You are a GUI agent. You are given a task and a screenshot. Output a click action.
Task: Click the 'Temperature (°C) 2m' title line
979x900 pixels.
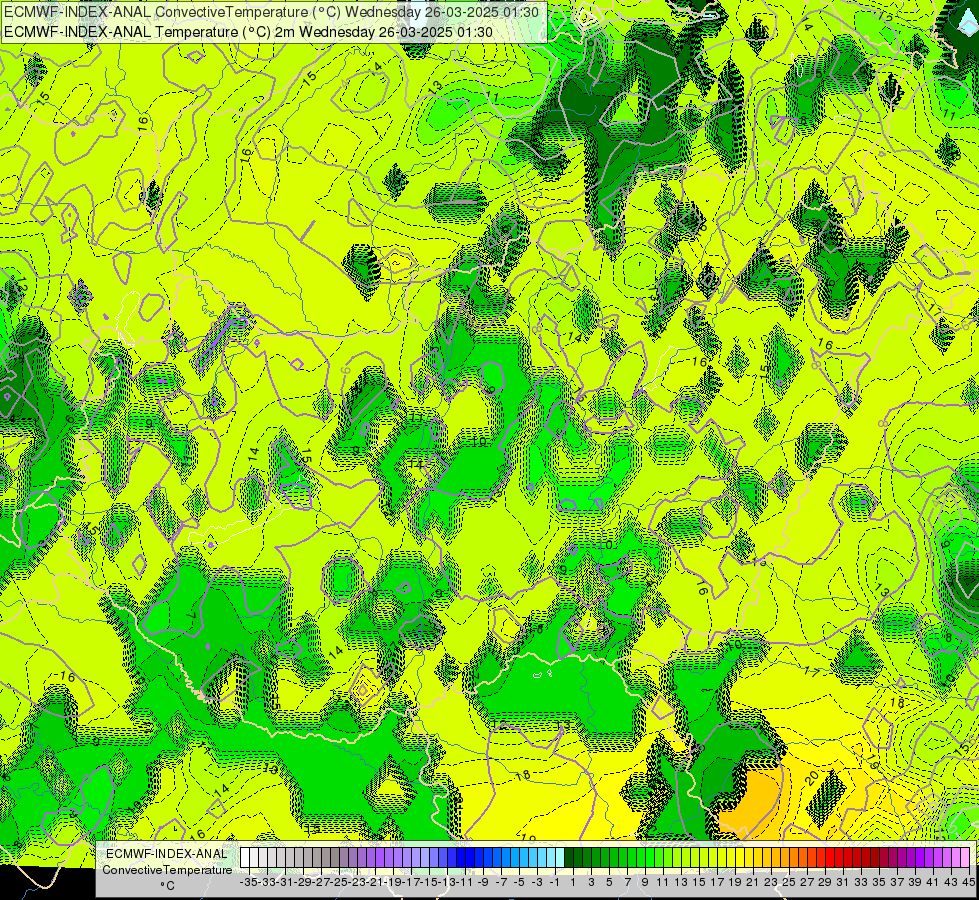(x=248, y=32)
